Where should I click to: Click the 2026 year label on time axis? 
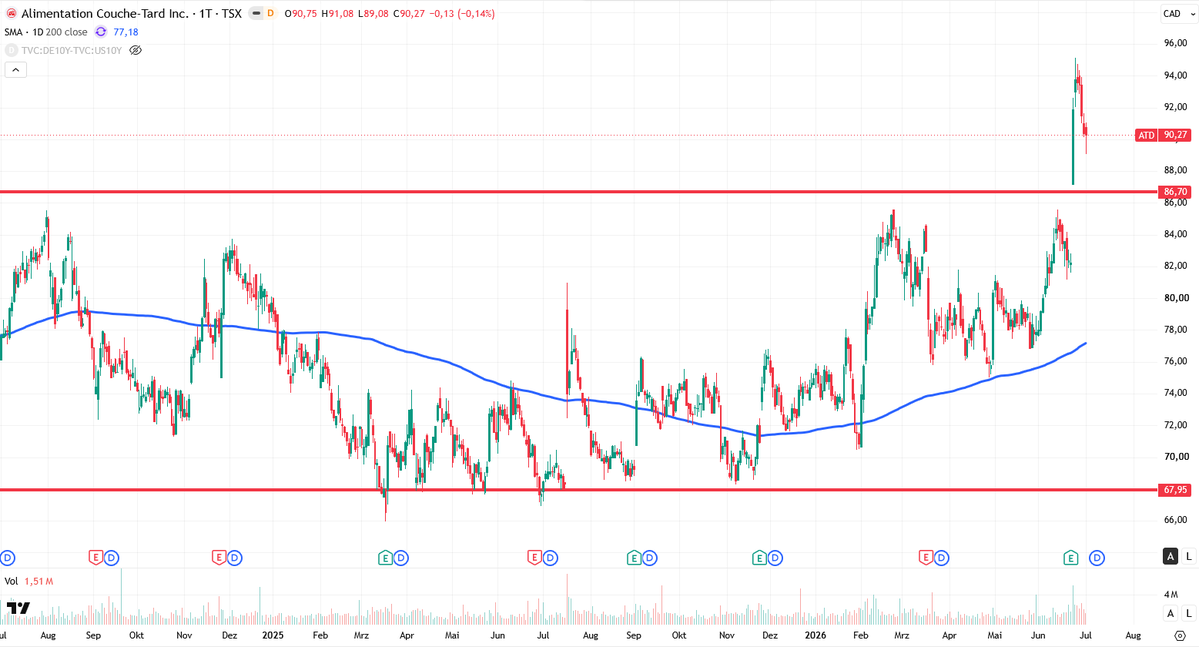point(815,636)
